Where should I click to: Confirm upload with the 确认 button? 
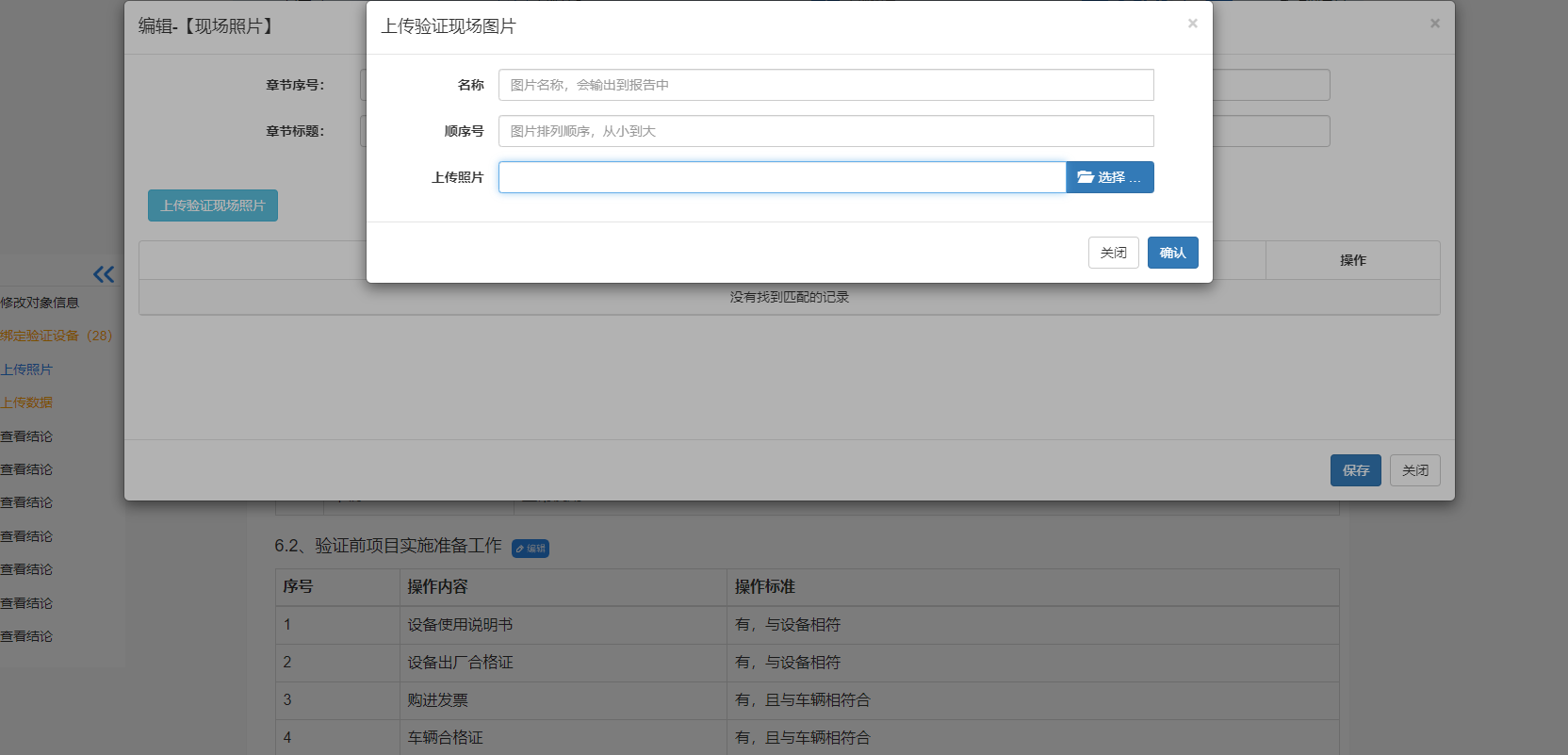(x=1172, y=253)
